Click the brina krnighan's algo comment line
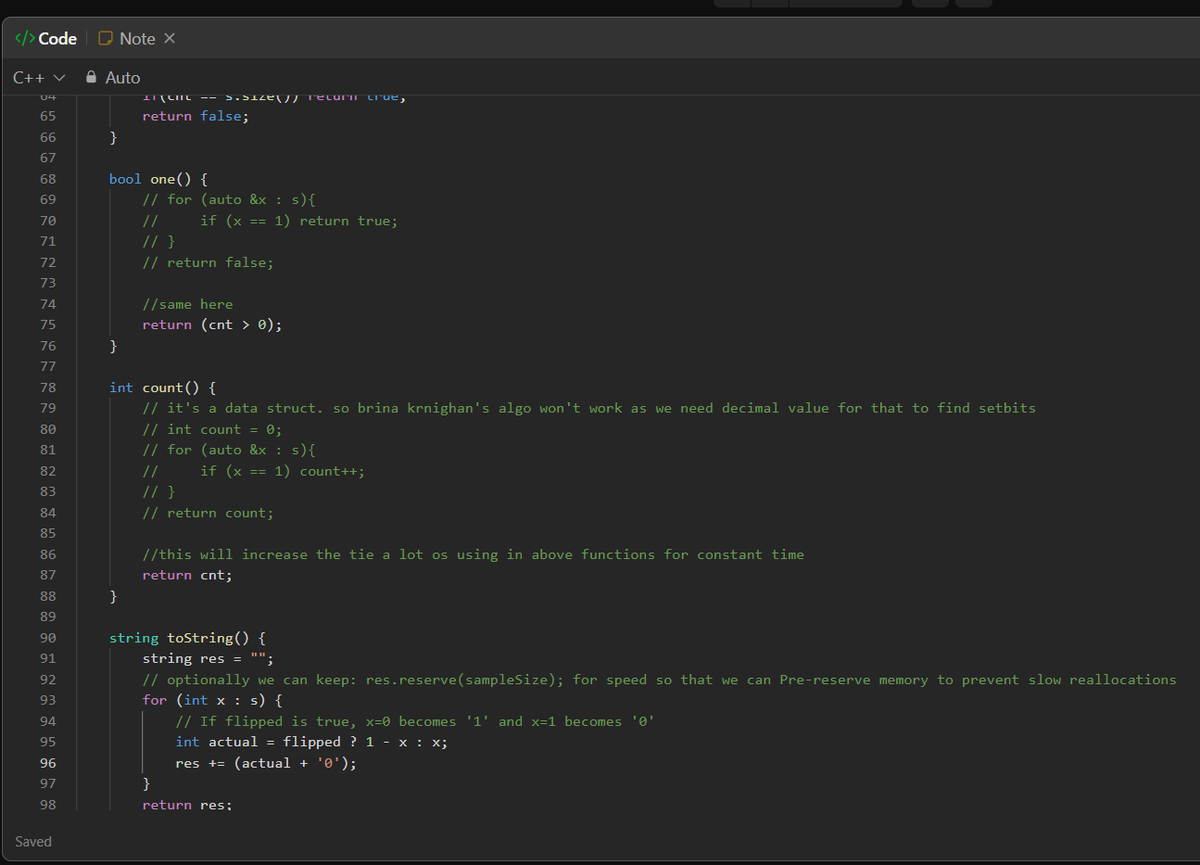The width and height of the screenshot is (1200, 865). point(589,408)
